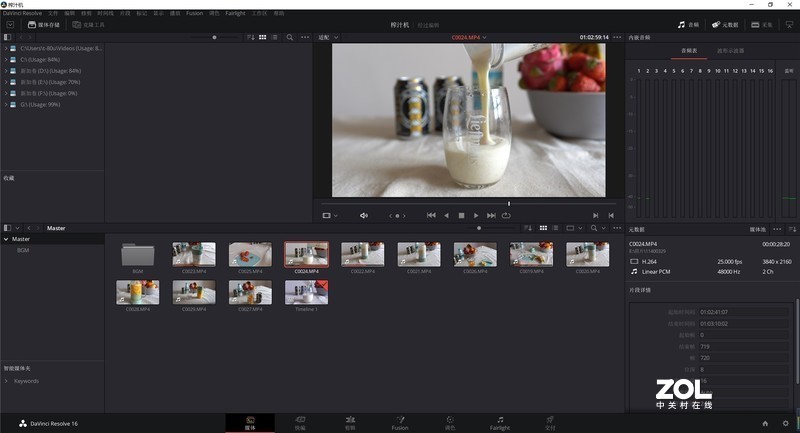Toggle the media storage sidebar panel icon
The height and width of the screenshot is (433, 800).
coord(9,37)
